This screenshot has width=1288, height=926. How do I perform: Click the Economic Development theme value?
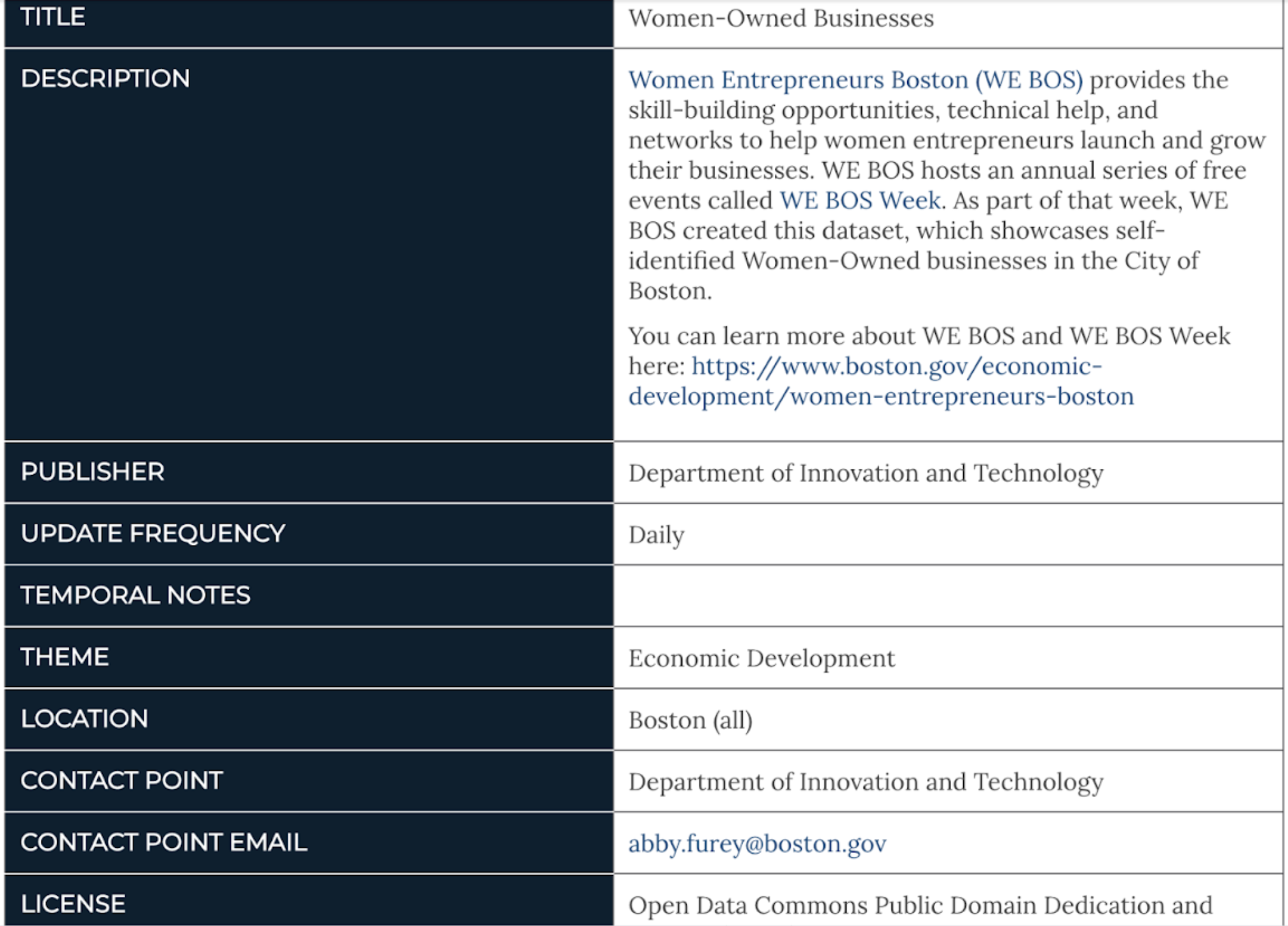click(761, 658)
